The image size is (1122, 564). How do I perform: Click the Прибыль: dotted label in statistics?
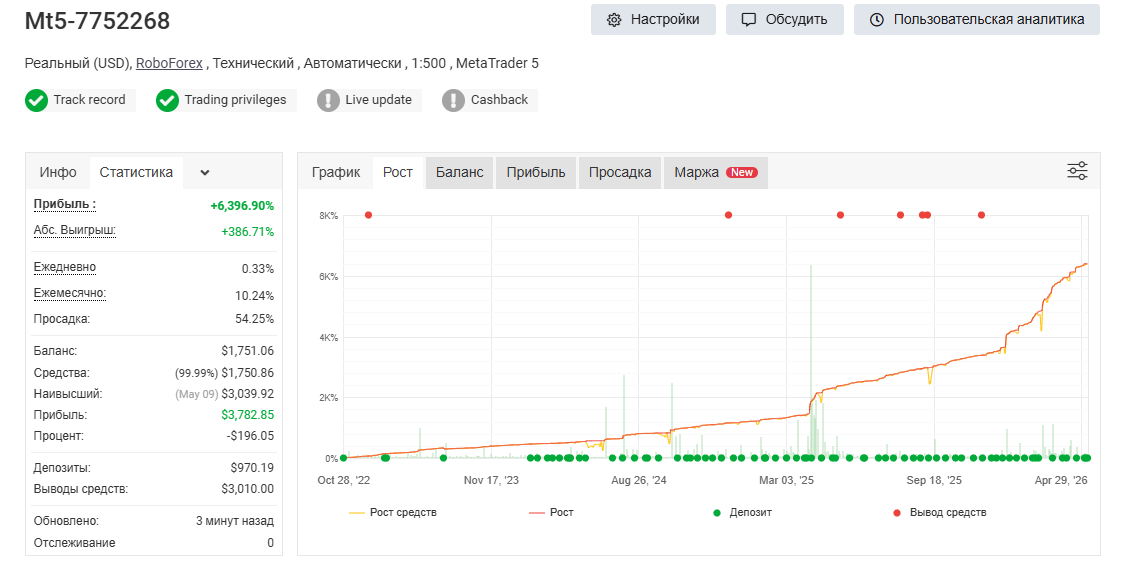pyautogui.click(x=64, y=204)
